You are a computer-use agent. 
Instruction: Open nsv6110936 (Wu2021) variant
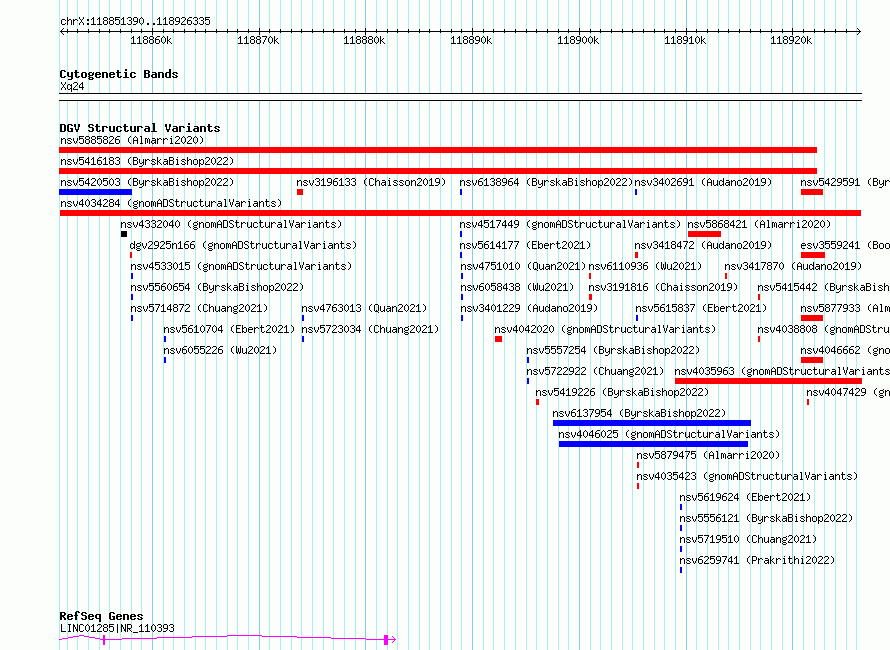[x=645, y=266]
